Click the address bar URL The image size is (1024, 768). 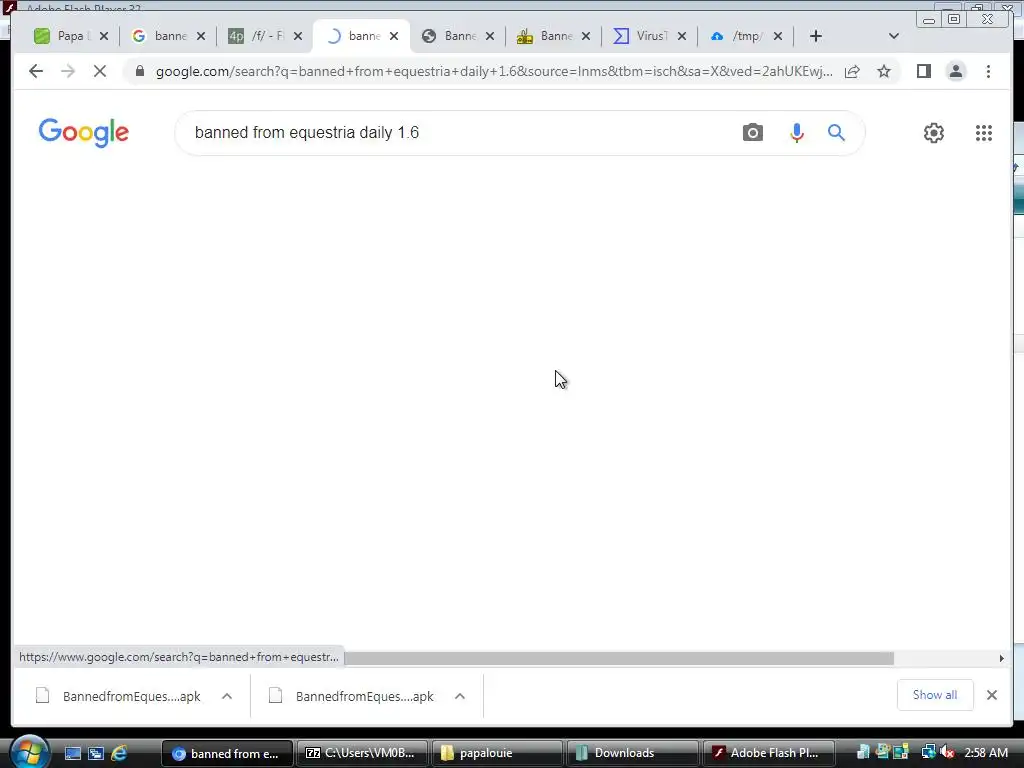coord(494,71)
